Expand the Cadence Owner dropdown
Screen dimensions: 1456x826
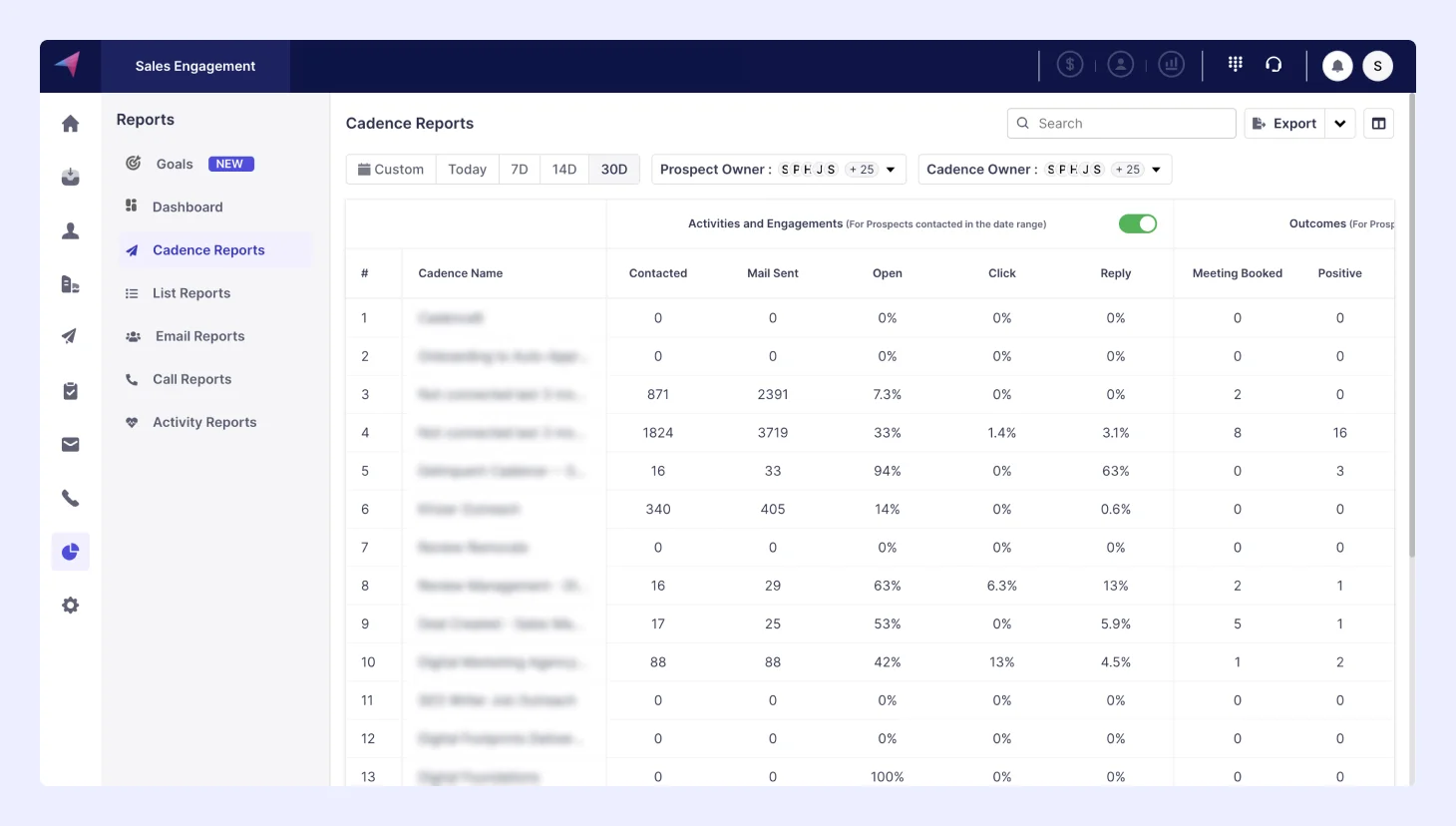click(1156, 170)
